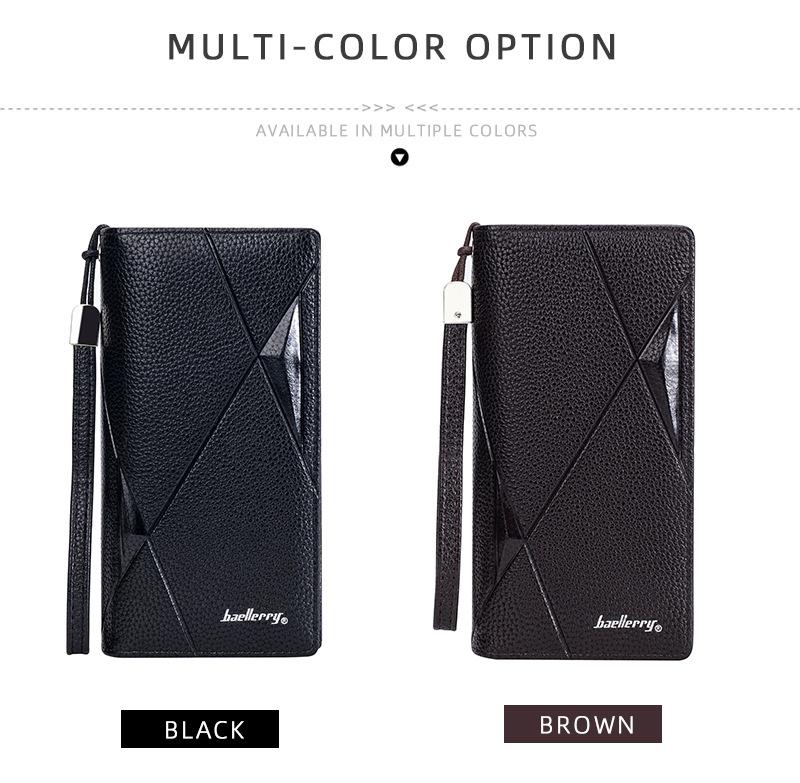
Task: Click the silver clasp on black wallet strap
Action: [85, 325]
